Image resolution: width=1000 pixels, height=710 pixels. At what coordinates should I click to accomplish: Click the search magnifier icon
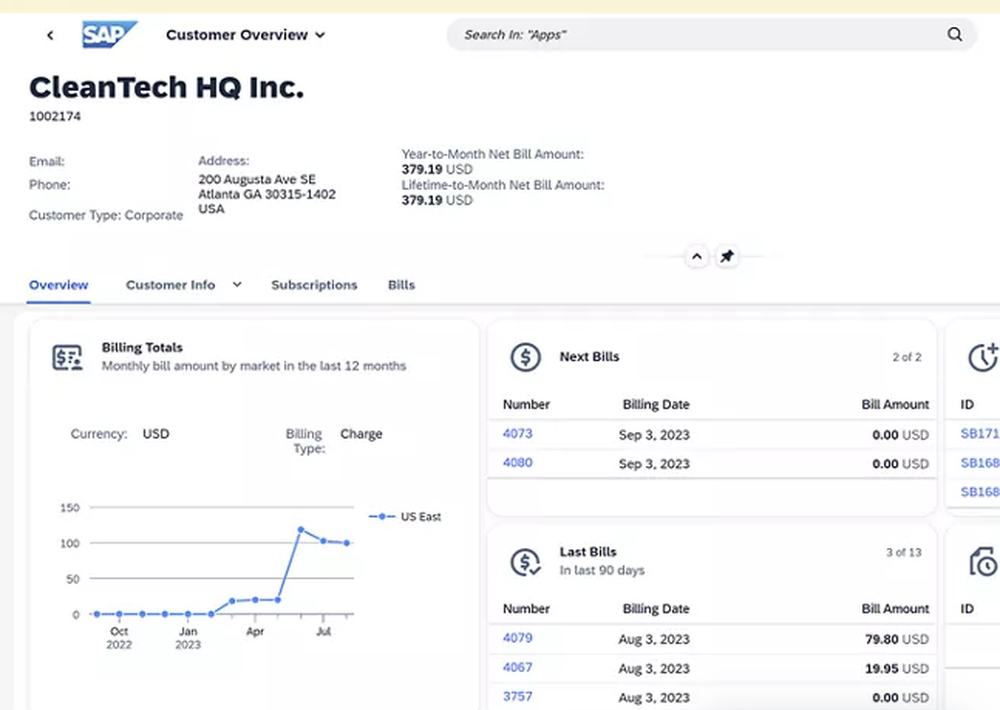(954, 34)
